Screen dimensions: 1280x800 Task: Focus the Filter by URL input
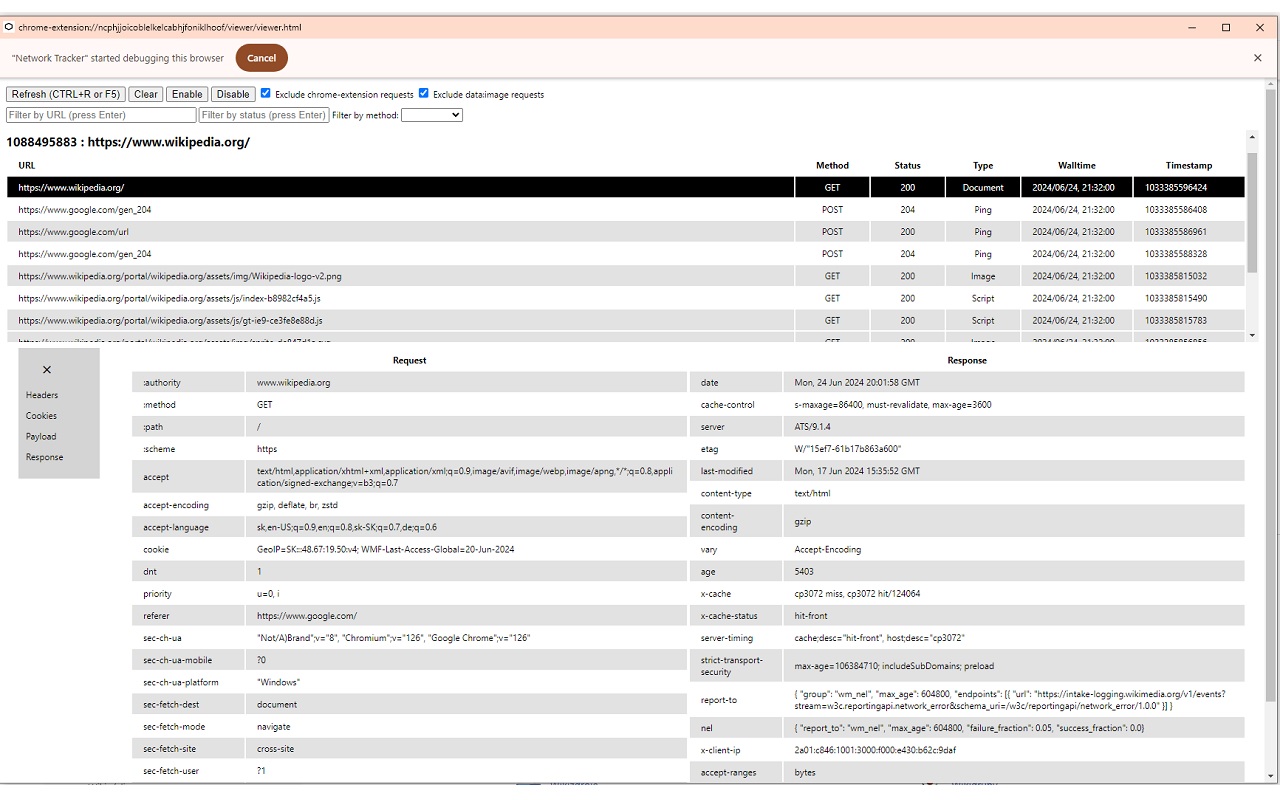[x=101, y=115]
